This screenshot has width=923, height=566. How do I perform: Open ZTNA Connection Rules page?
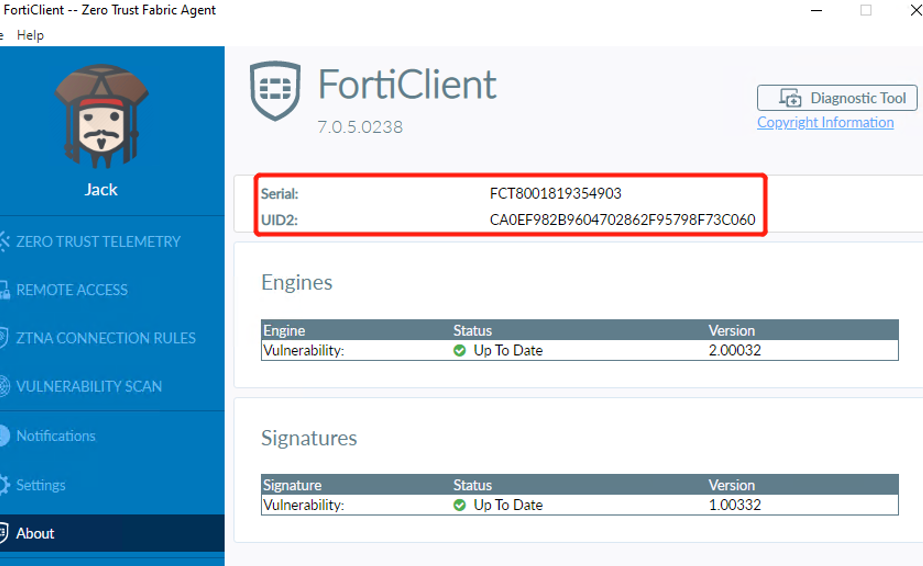106,338
